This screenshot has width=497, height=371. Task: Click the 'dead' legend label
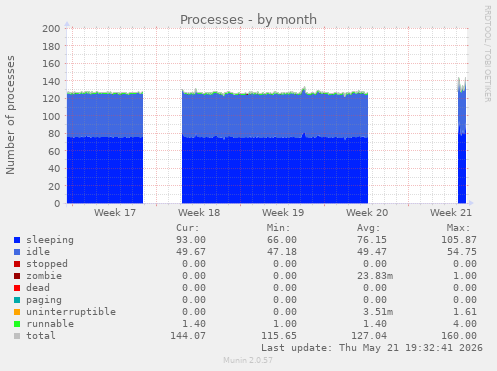pyautogui.click(x=38, y=288)
